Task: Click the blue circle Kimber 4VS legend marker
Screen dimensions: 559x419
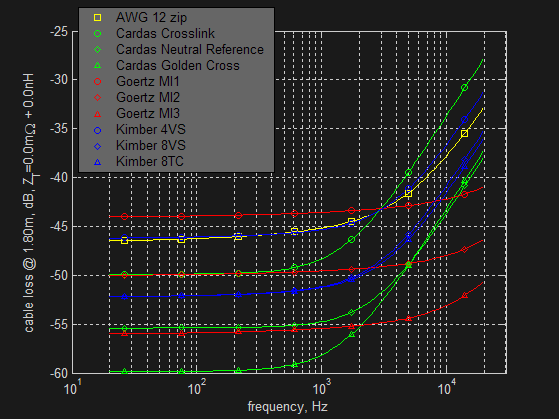Action: tap(97, 130)
